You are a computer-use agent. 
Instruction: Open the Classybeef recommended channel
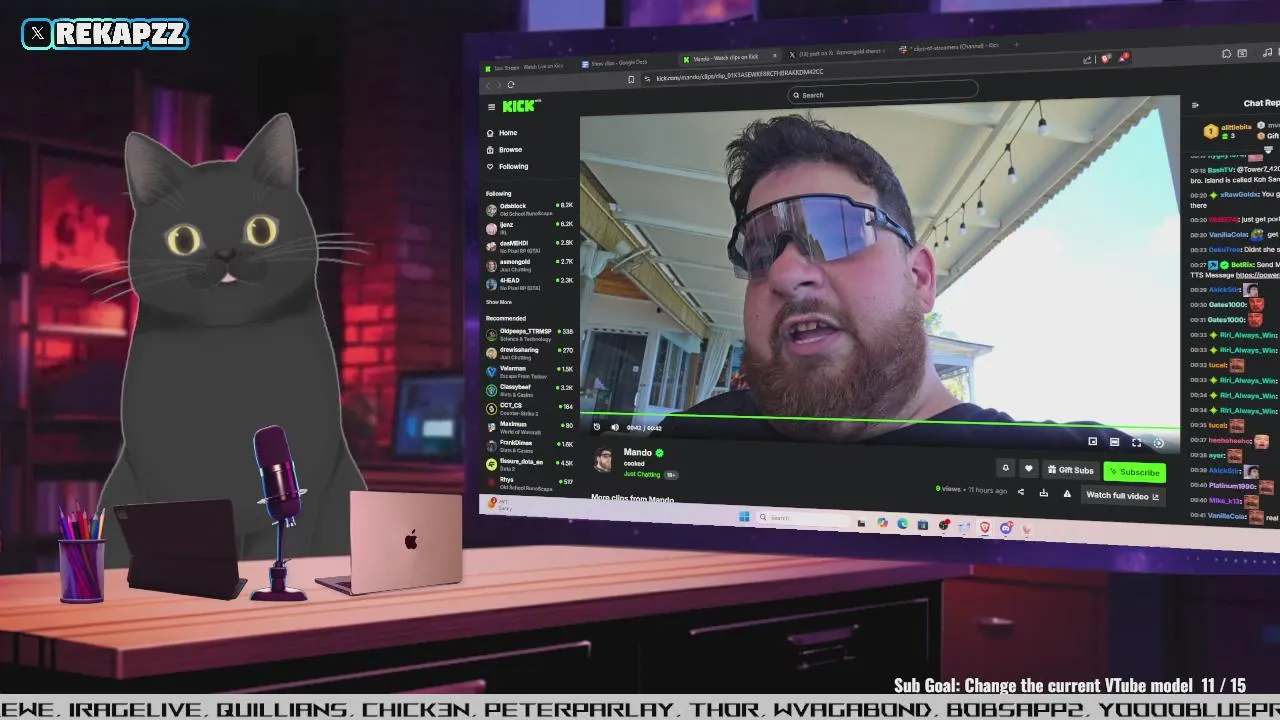(x=529, y=390)
